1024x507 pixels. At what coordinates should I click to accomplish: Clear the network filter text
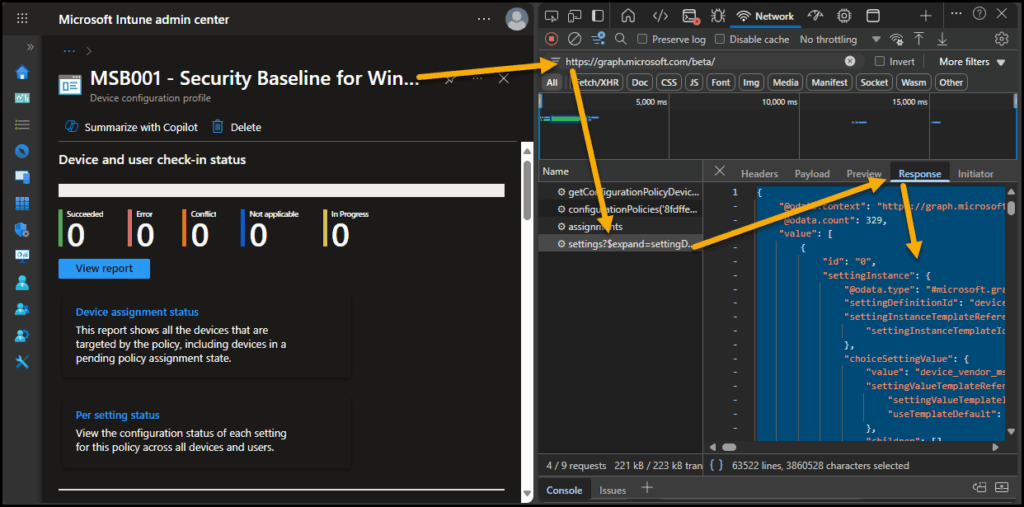(850, 61)
